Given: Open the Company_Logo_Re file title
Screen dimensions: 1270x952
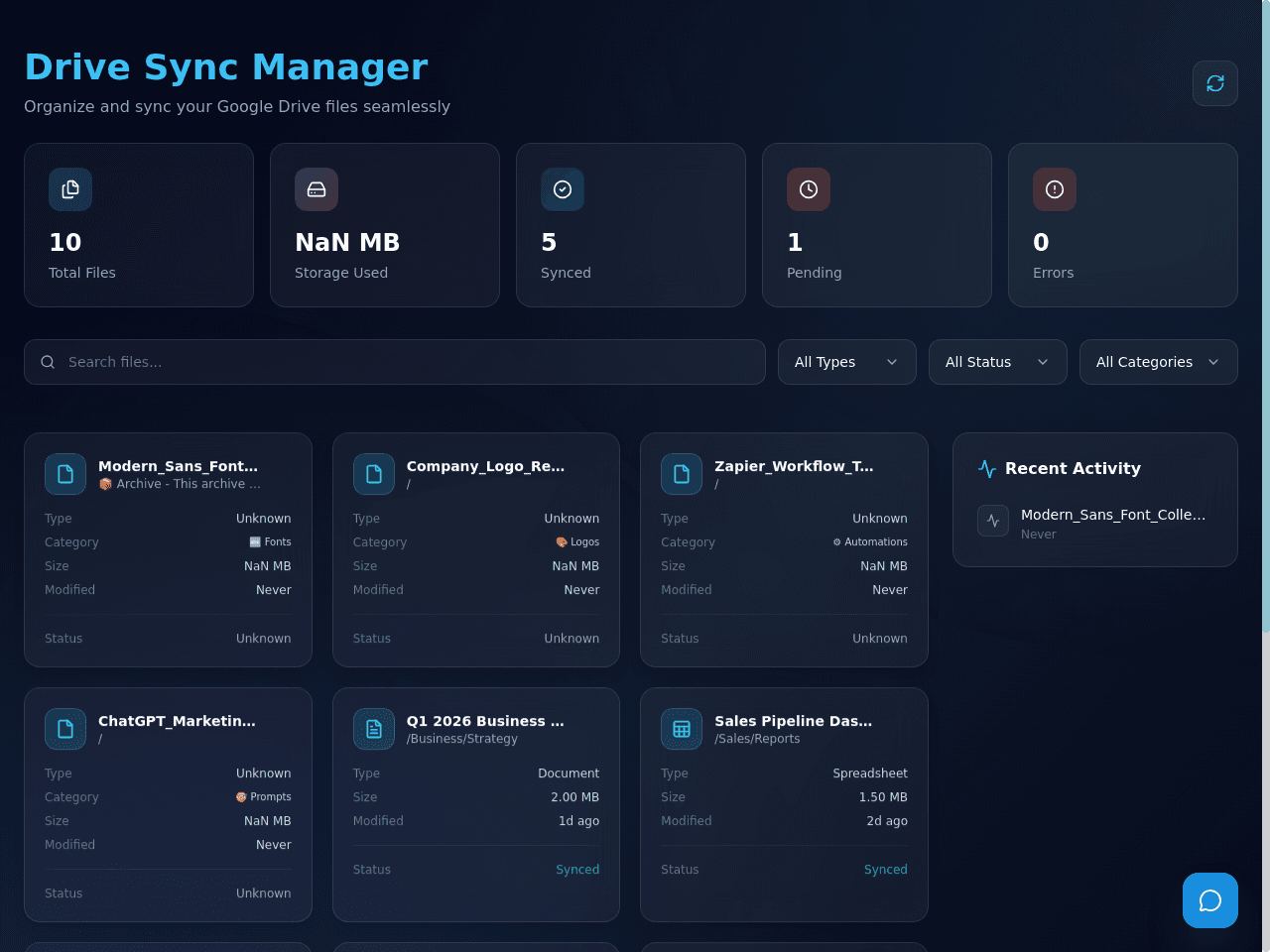Looking at the screenshot, I should pos(485,466).
